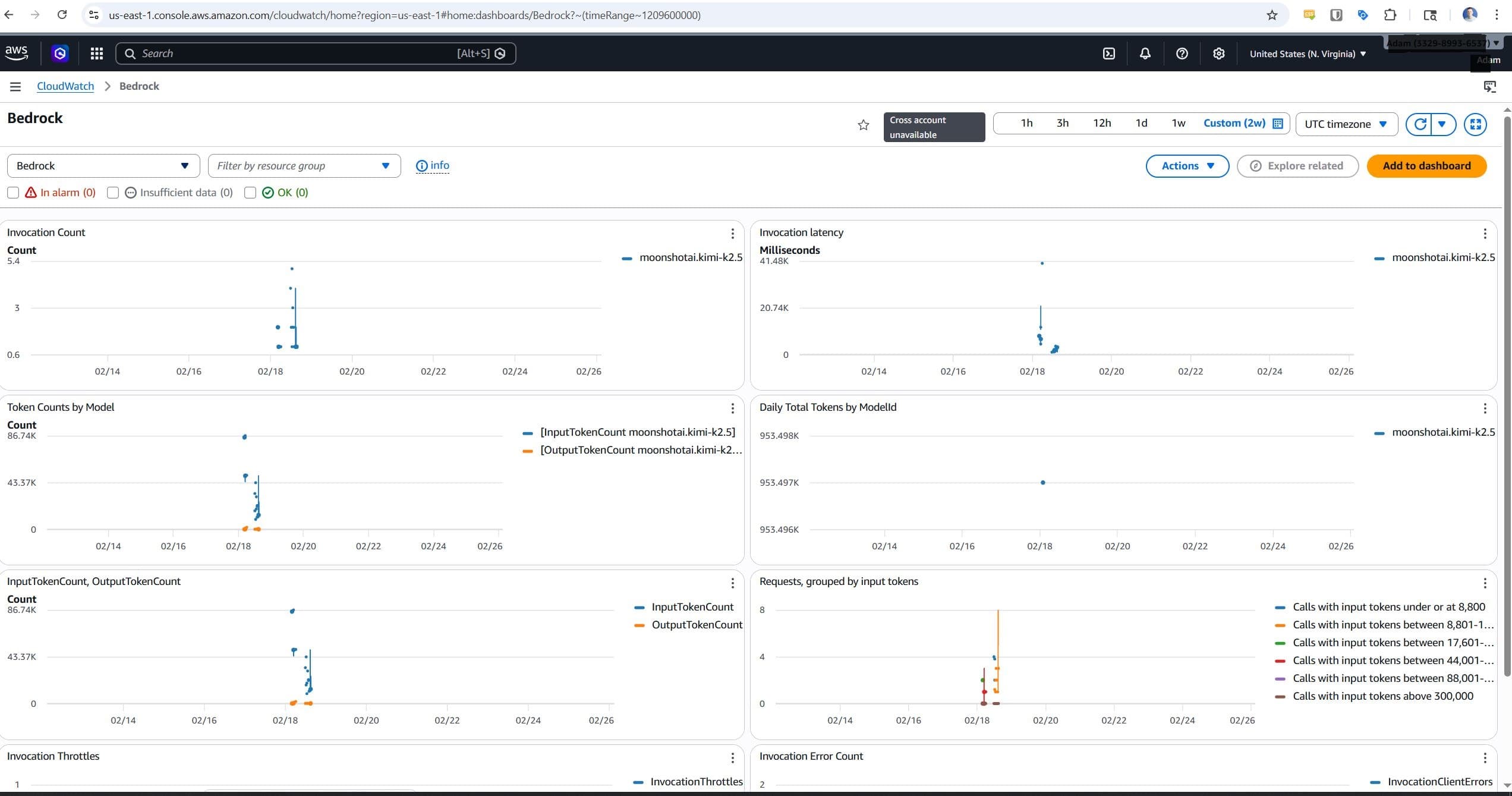Check the Insufficient data filter checkbox
Viewport: 1512px width, 796px height.
pyautogui.click(x=113, y=193)
